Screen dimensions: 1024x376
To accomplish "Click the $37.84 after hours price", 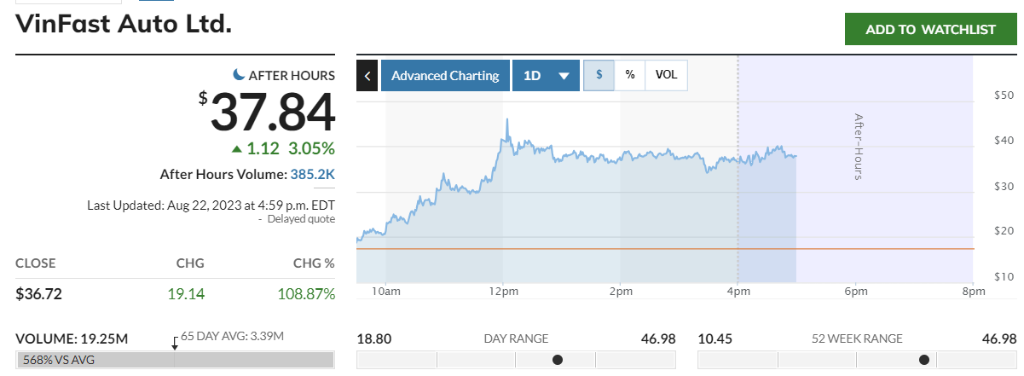I will click(268, 112).
